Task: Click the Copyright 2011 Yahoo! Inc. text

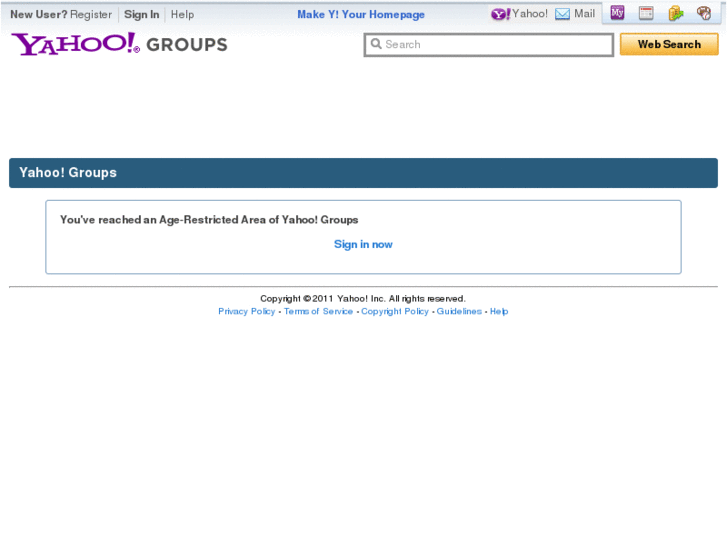Action: pyautogui.click(x=363, y=299)
